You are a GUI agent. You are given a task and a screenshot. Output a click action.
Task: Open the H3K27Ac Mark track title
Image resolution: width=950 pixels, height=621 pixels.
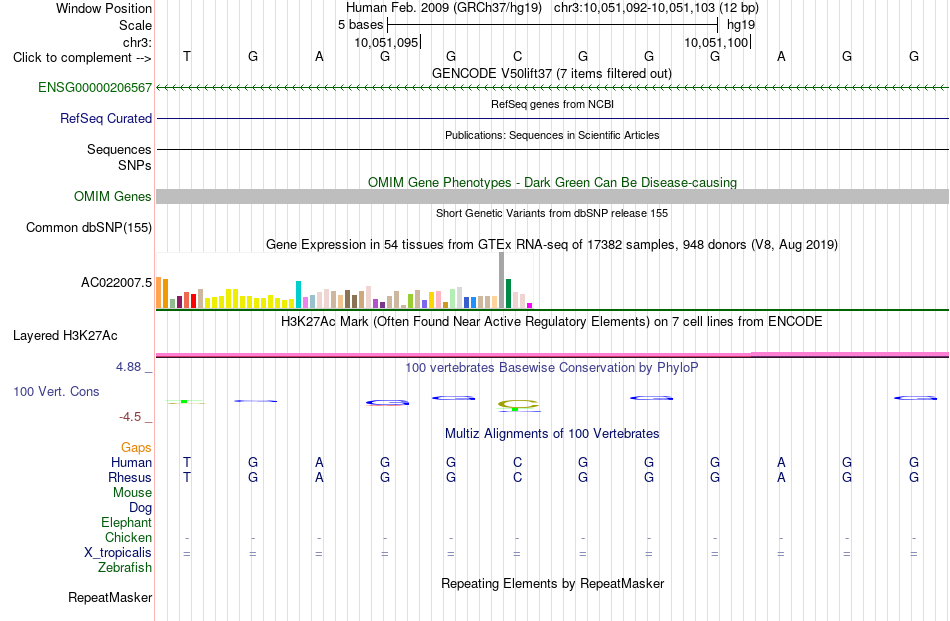pyautogui.click(x=551, y=321)
